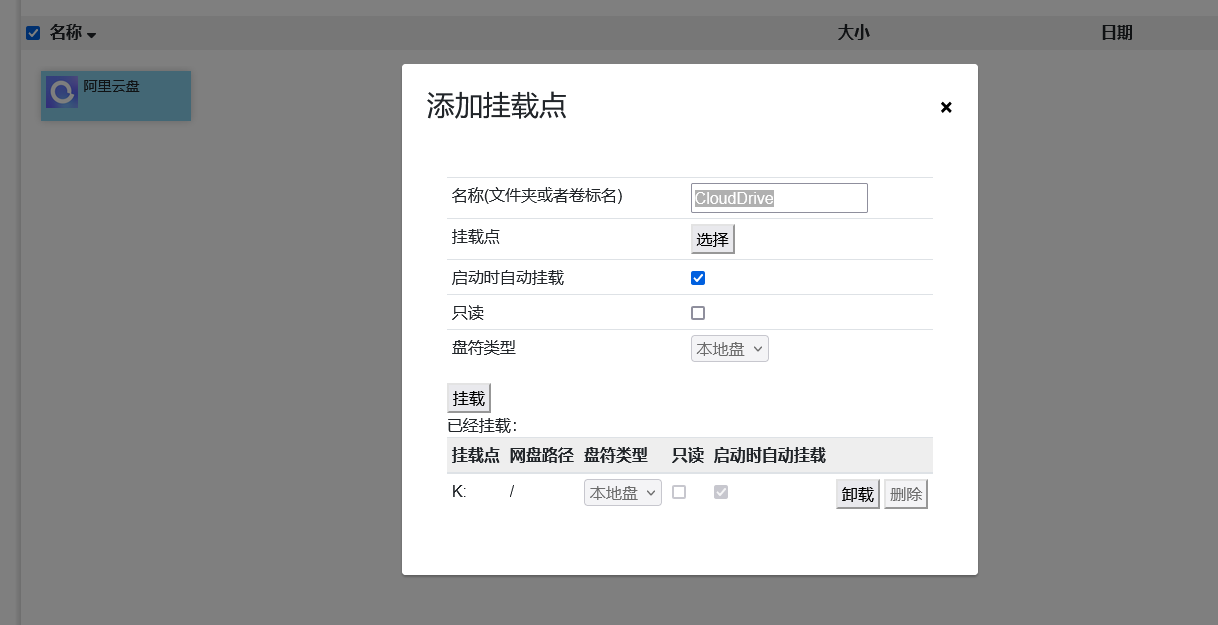Click 卸载 button for K: drive
1218x625 pixels.
pyautogui.click(x=858, y=494)
